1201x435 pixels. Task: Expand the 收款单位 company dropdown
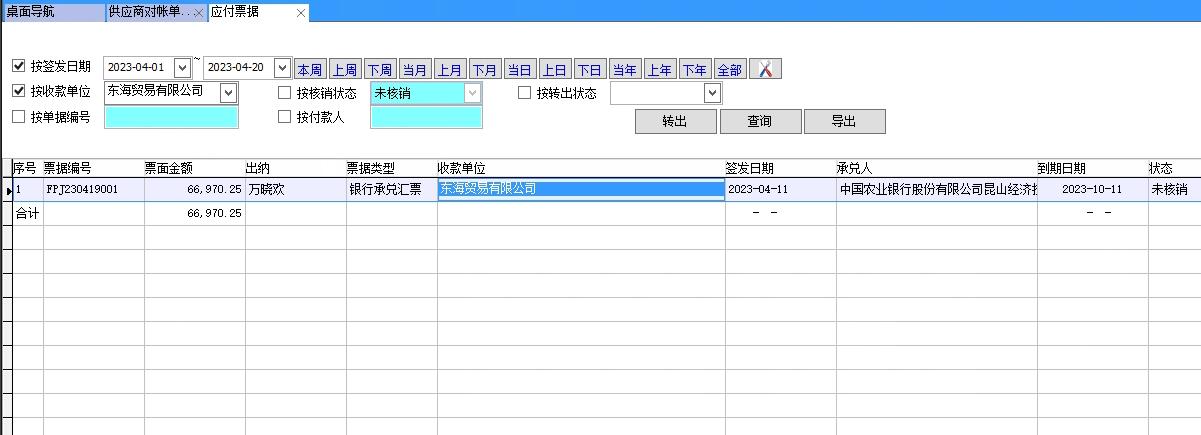(228, 93)
